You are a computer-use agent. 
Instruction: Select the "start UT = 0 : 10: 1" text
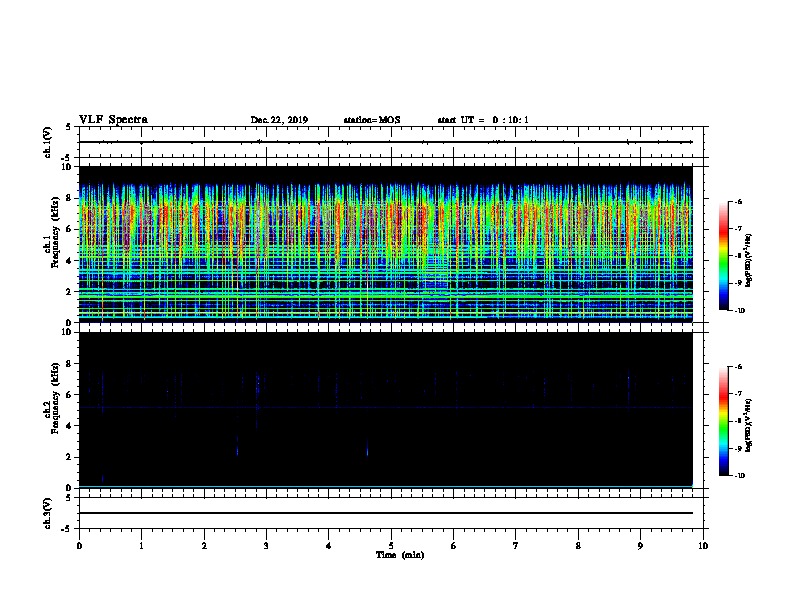click(x=483, y=120)
